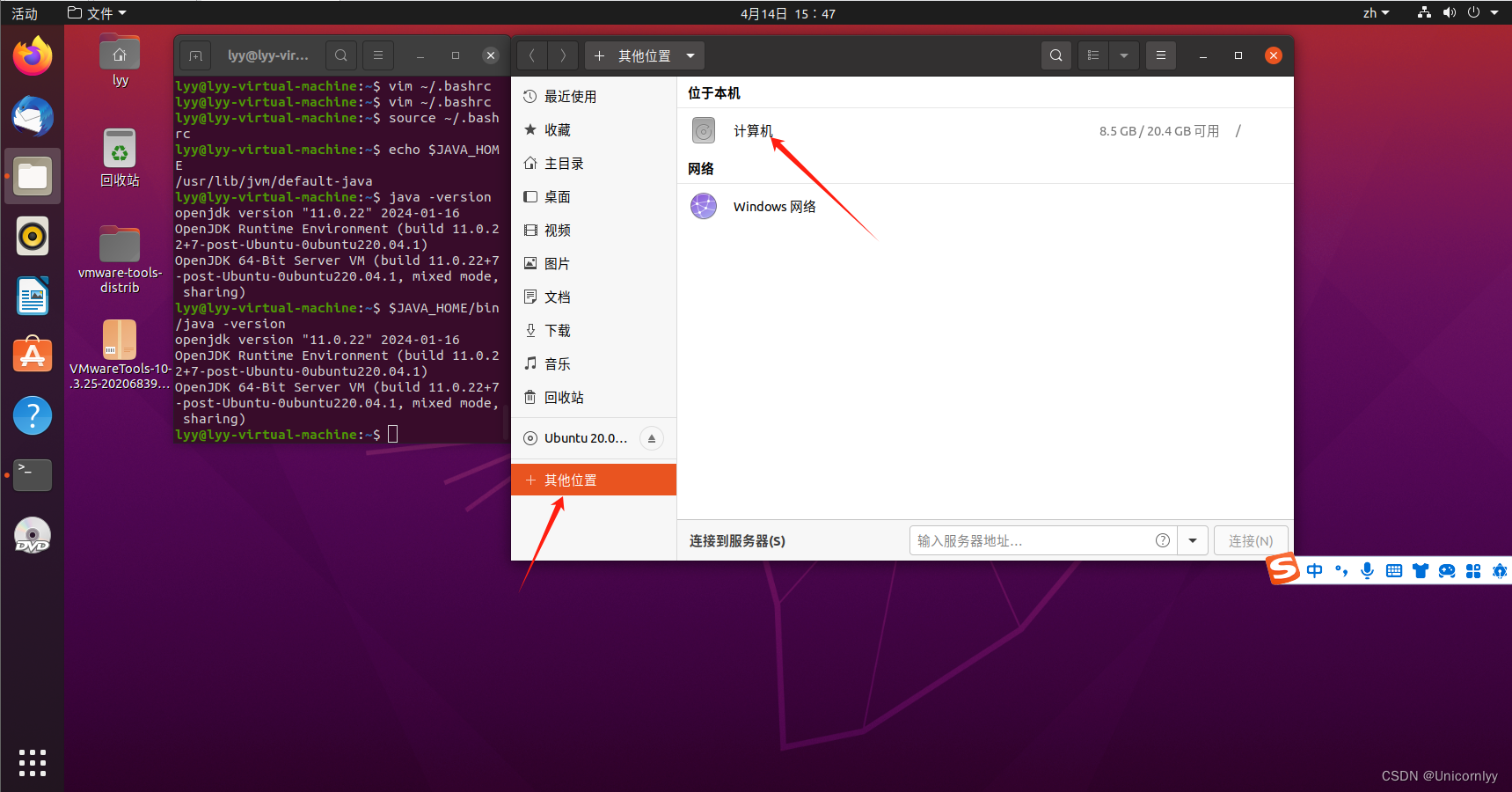Open 音乐 music in the sidebar
The height and width of the screenshot is (792, 1512).
click(594, 364)
